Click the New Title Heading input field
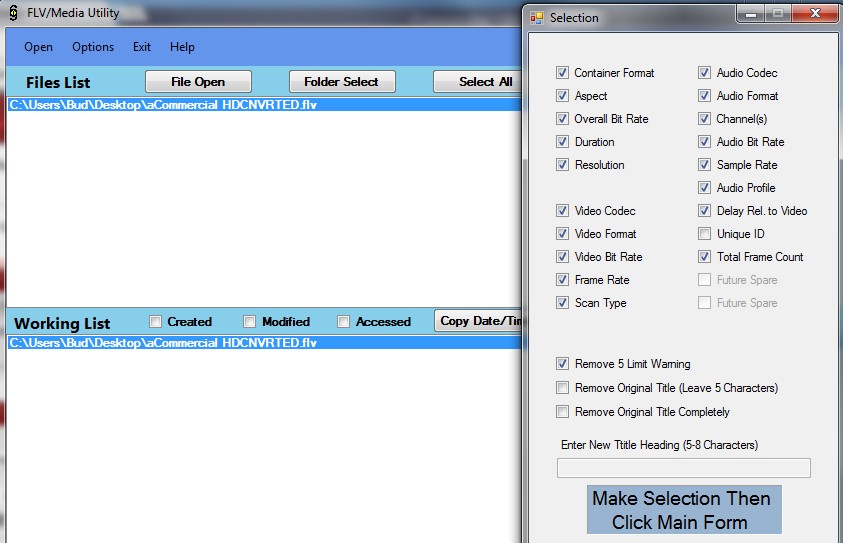 coord(684,468)
